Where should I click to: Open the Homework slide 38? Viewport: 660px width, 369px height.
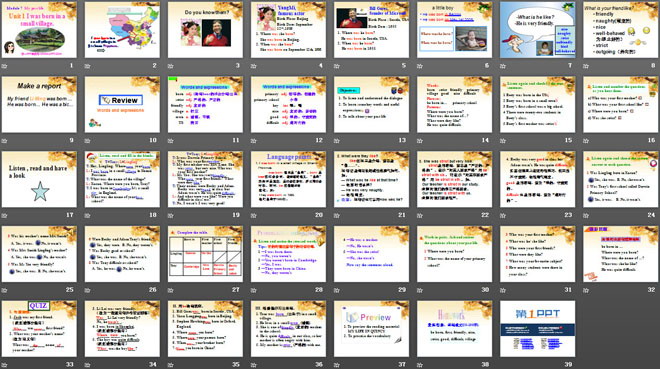[x=455, y=329]
